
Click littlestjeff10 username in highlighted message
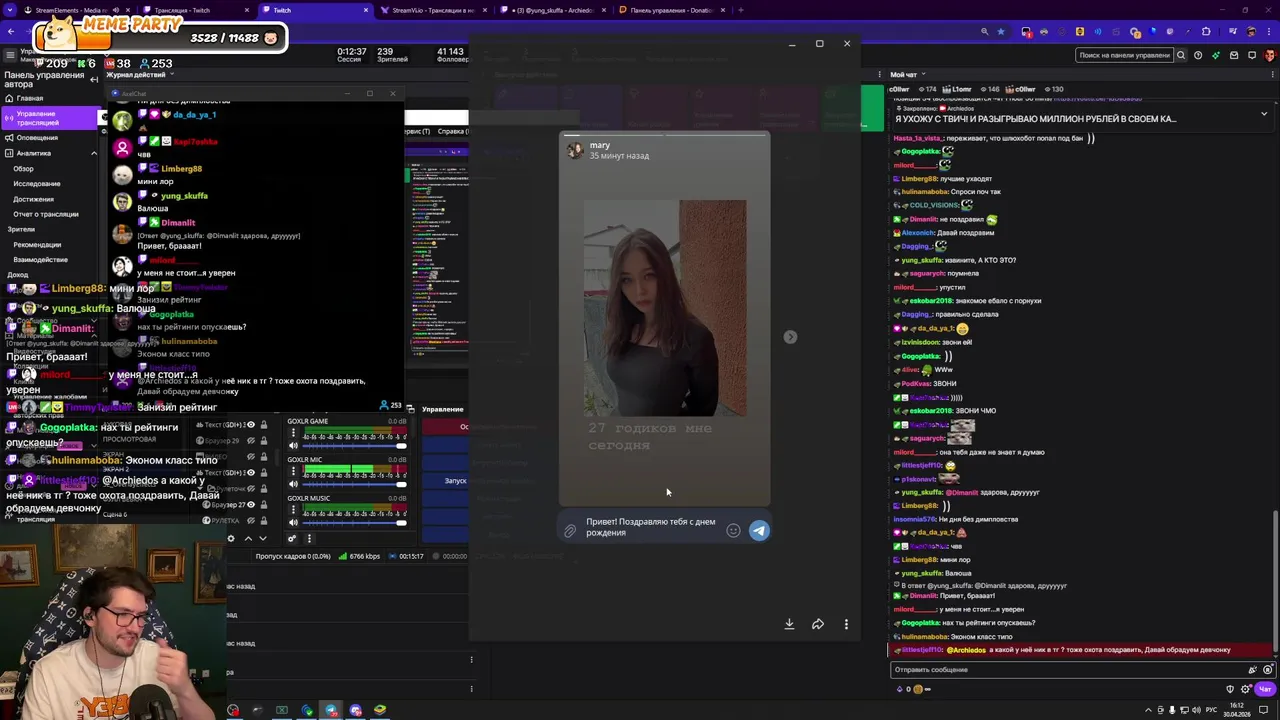click(x=923, y=650)
